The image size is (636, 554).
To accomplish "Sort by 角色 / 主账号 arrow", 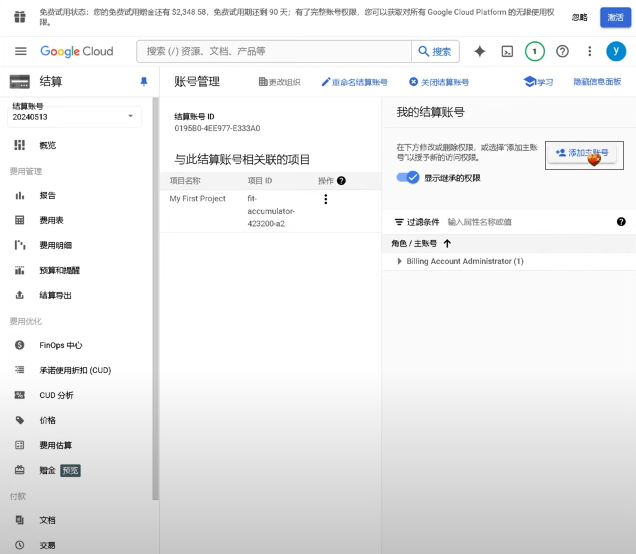I will [447, 243].
